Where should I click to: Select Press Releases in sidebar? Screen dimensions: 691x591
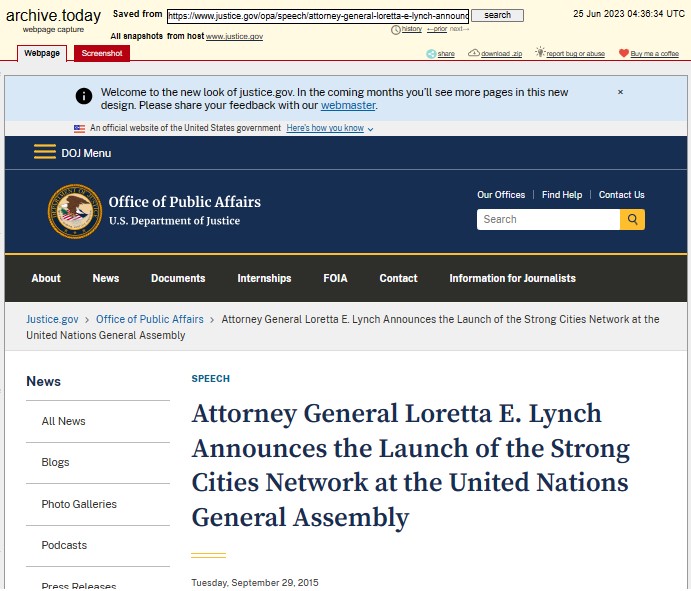(79, 586)
